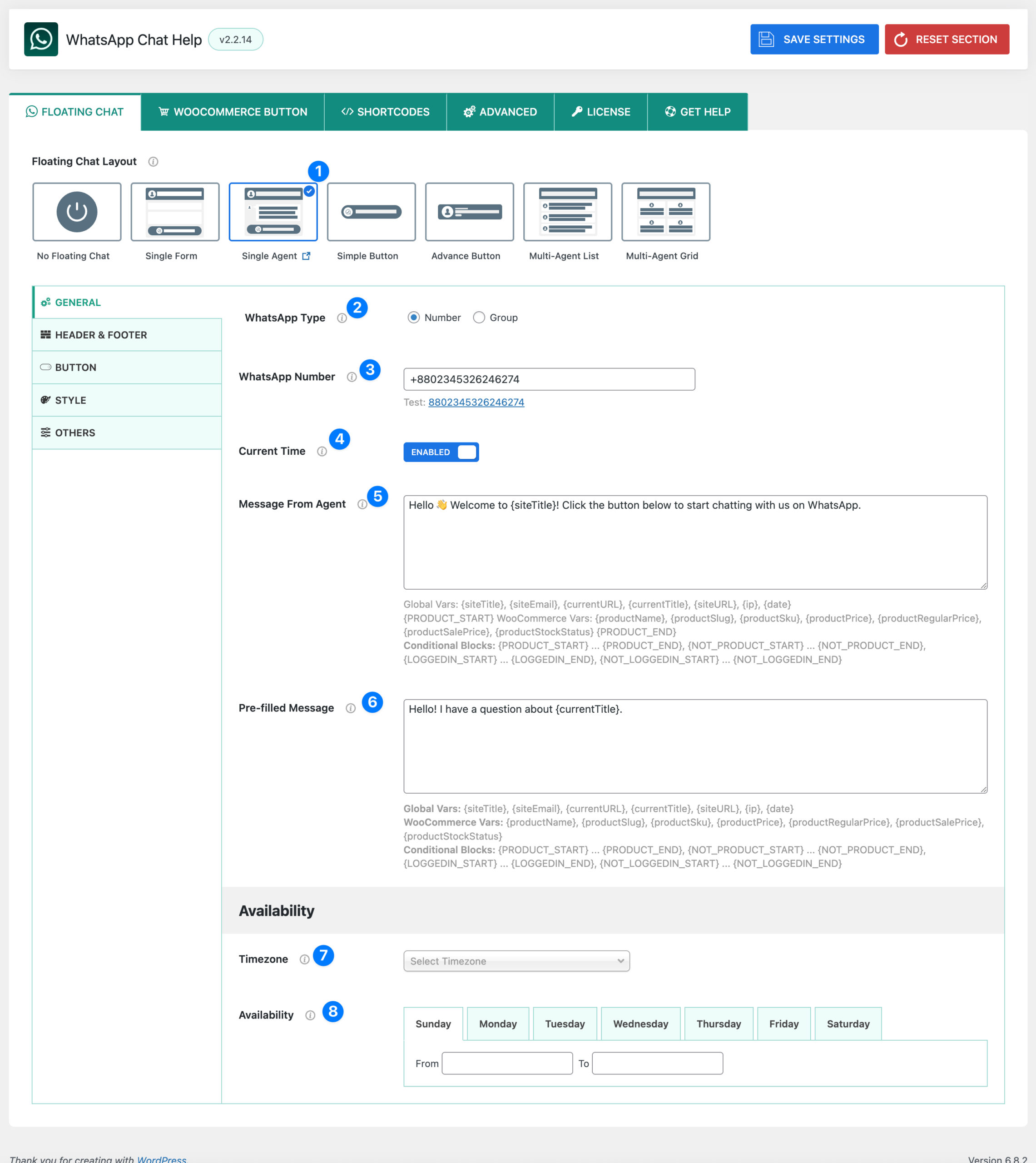
Task: Switch to Wednesday availability tab
Action: tap(640, 1024)
